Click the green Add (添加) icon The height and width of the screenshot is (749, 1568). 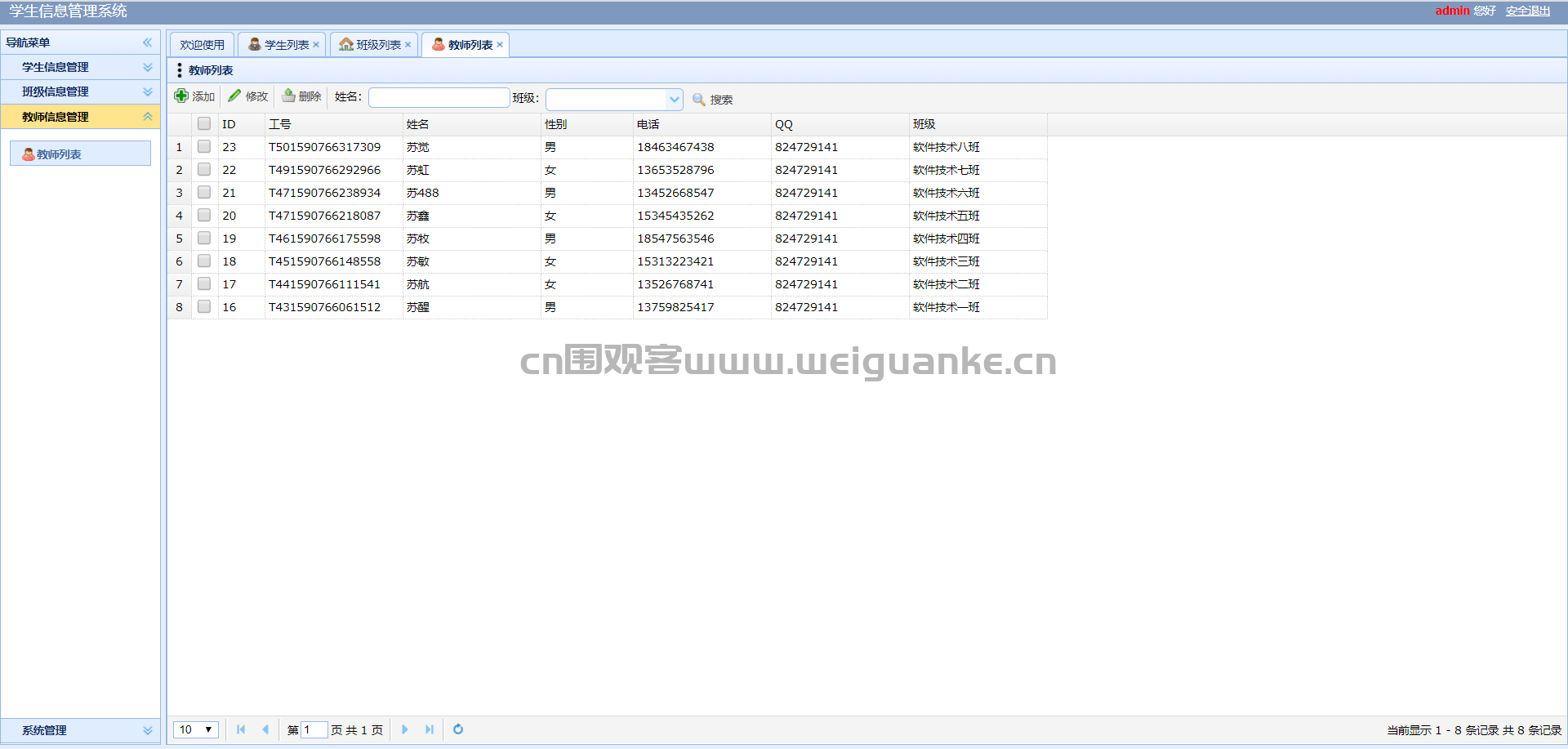[181, 96]
